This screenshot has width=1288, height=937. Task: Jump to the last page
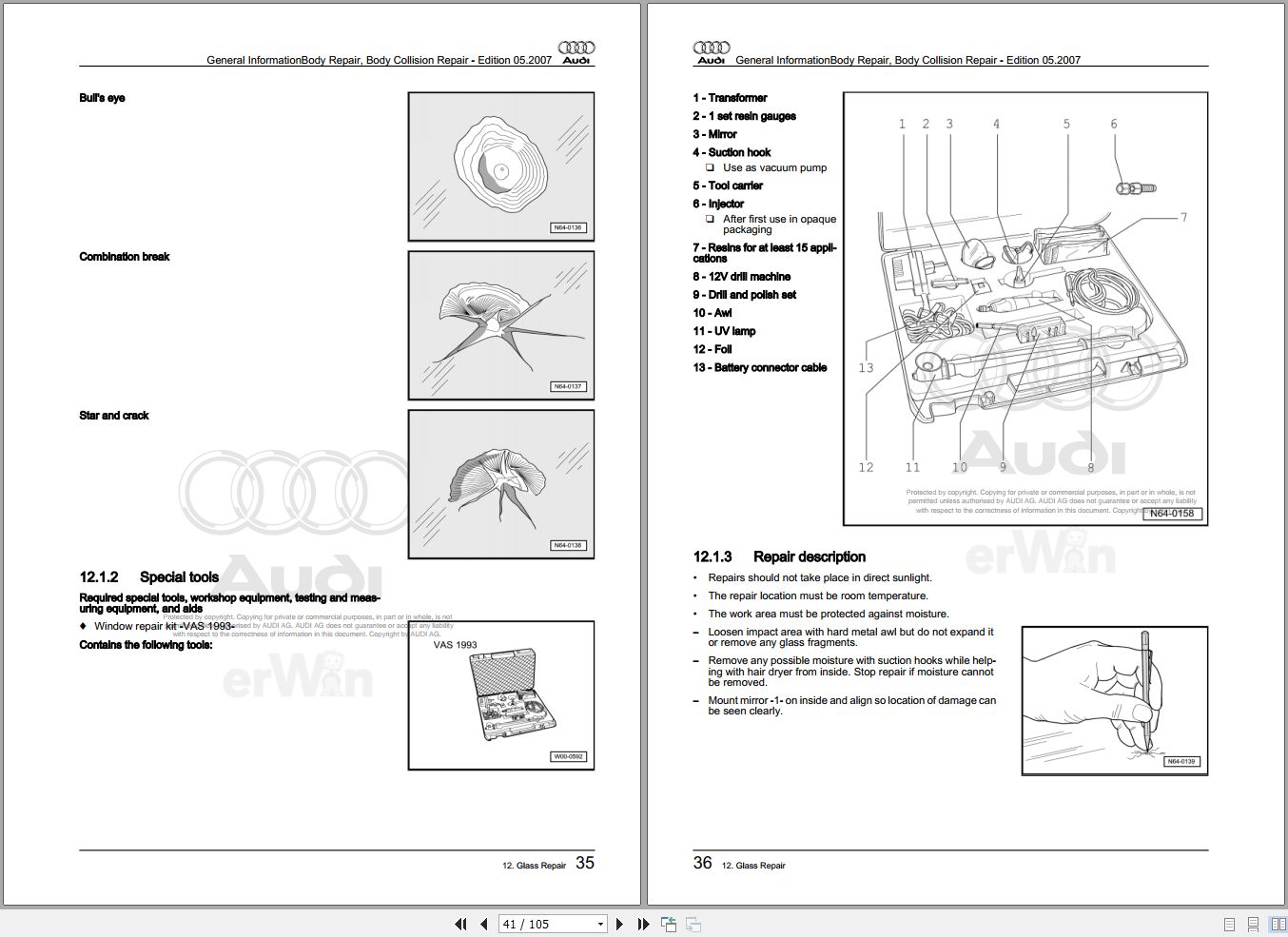643,924
